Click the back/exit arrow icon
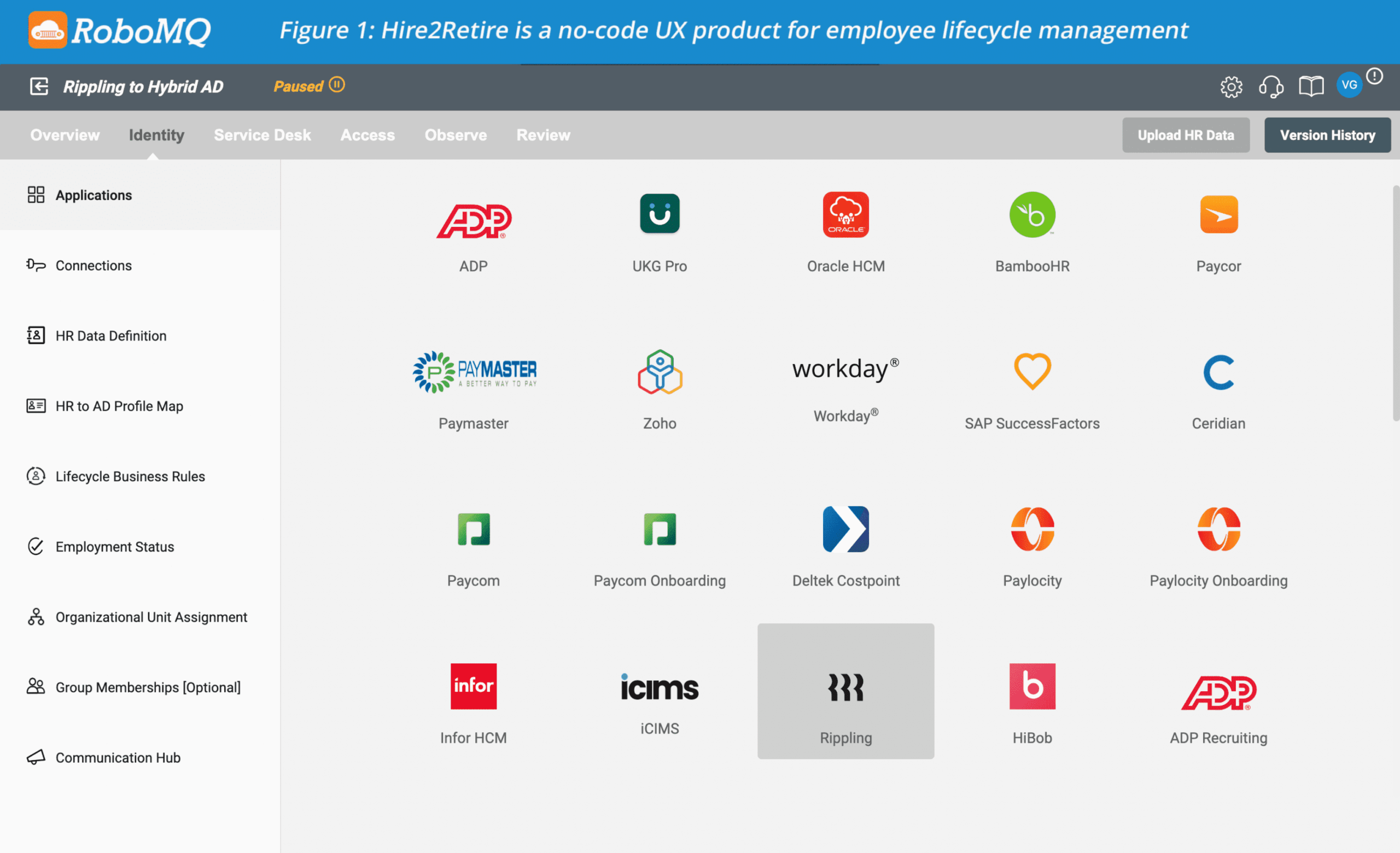The image size is (1400, 853). [x=39, y=86]
